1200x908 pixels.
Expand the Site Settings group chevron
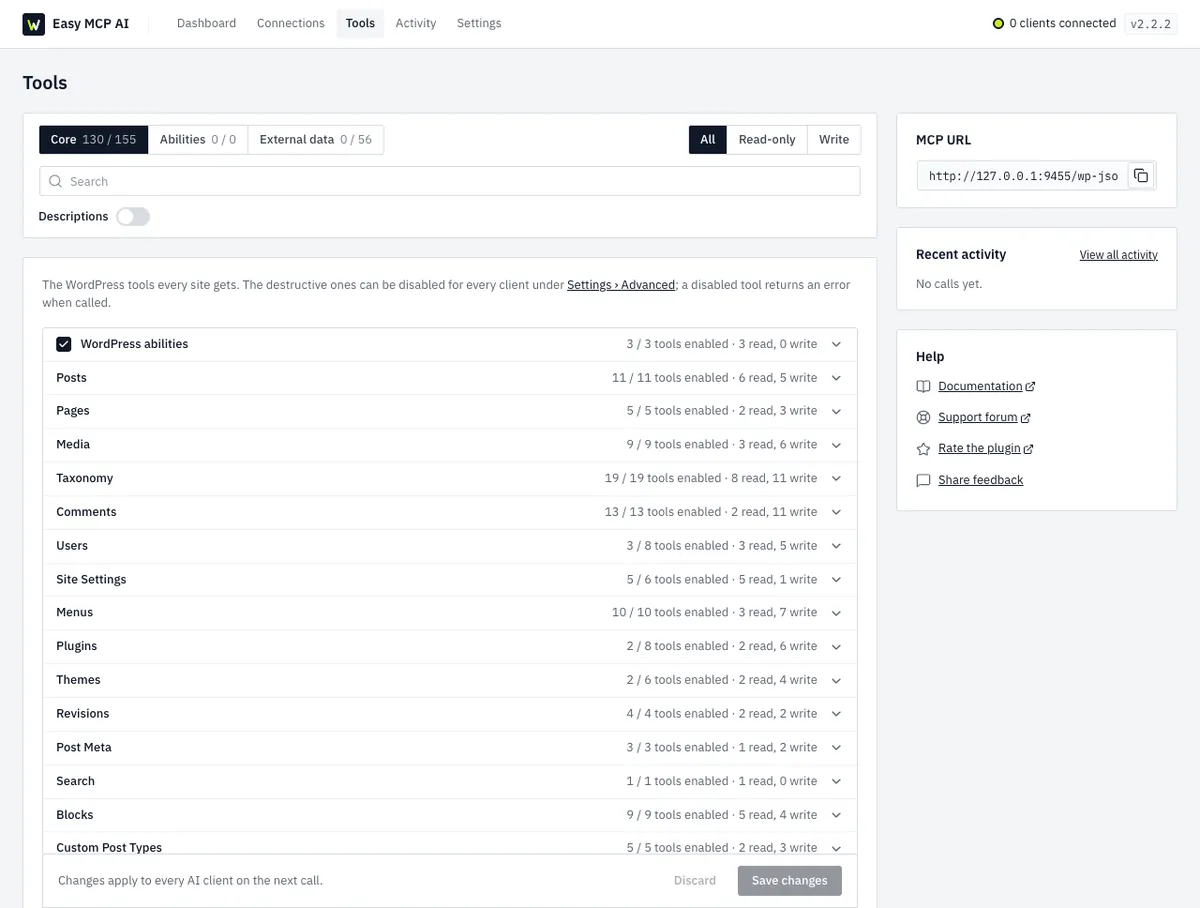[836, 580]
